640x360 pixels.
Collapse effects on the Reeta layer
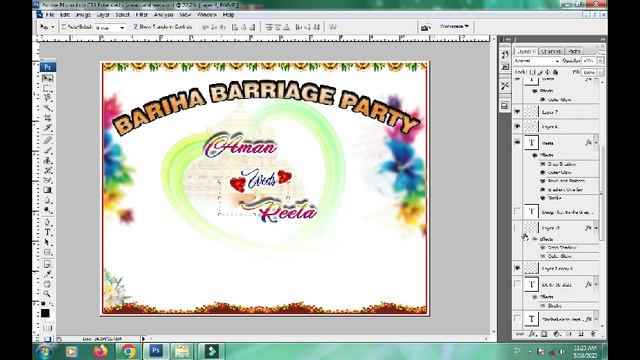[x=596, y=142]
